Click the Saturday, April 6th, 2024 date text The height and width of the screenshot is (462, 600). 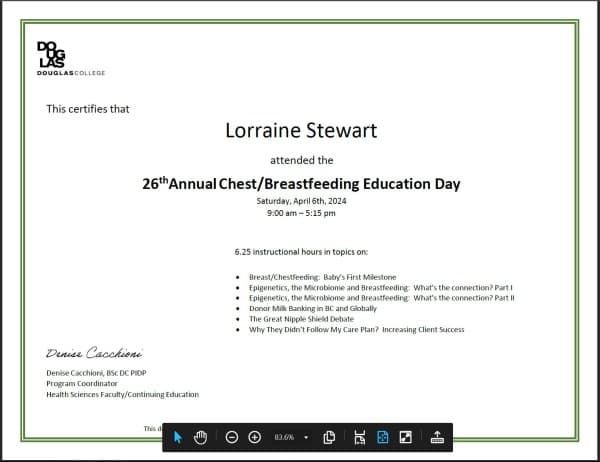[x=301, y=201]
